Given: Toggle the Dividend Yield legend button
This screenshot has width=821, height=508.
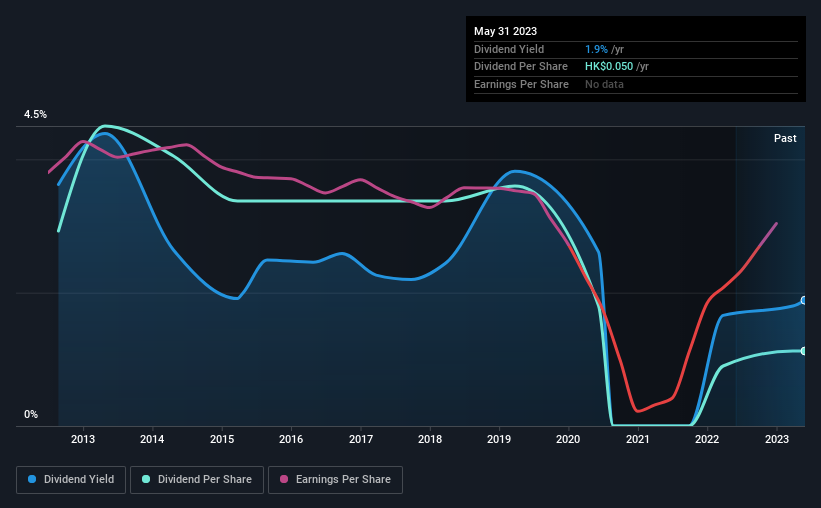Looking at the screenshot, I should tap(71, 480).
